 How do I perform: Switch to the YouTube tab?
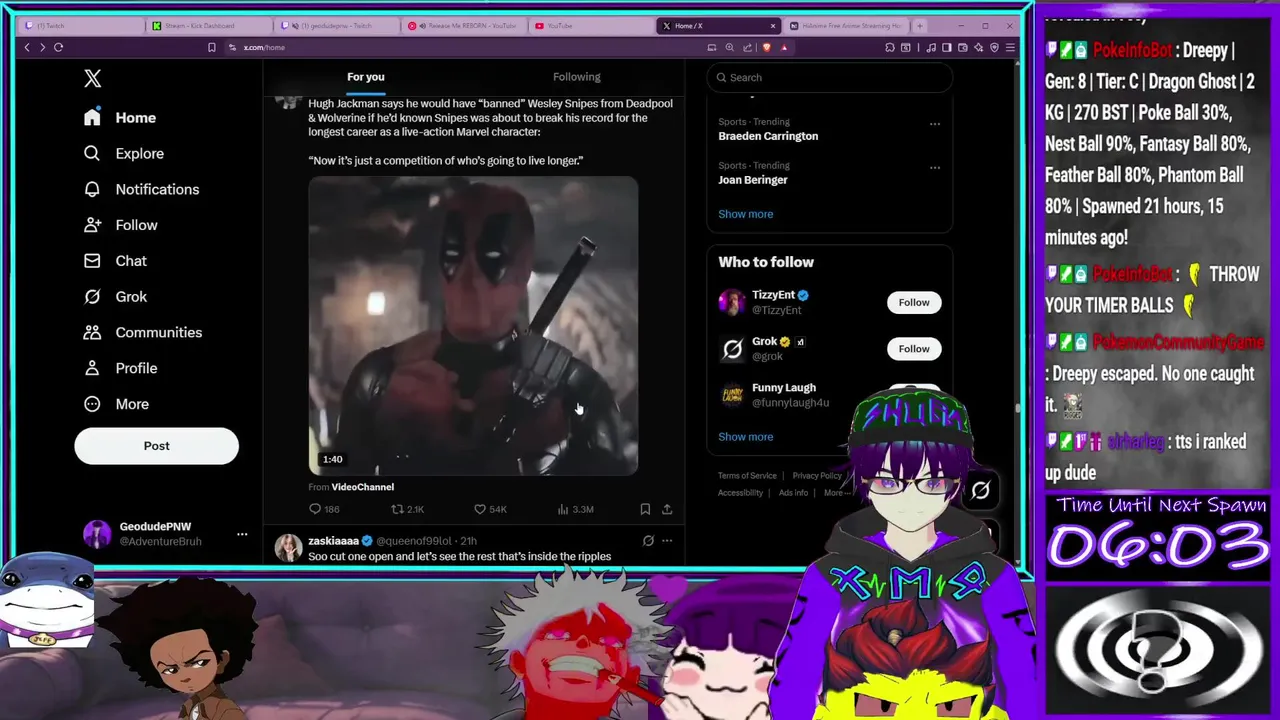590,26
